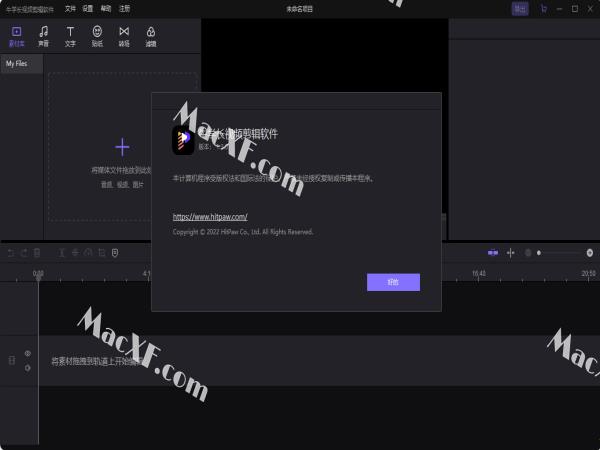Open the Stickers panel with smiley icon
600x450 pixels.
pyautogui.click(x=97, y=36)
